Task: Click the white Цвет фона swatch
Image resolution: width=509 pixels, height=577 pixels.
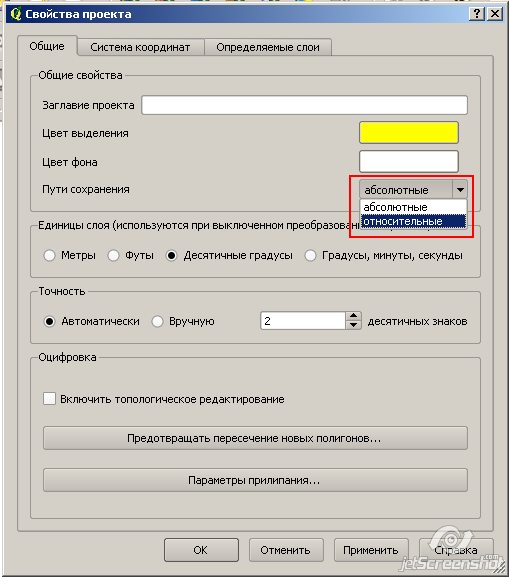Action: (409, 161)
